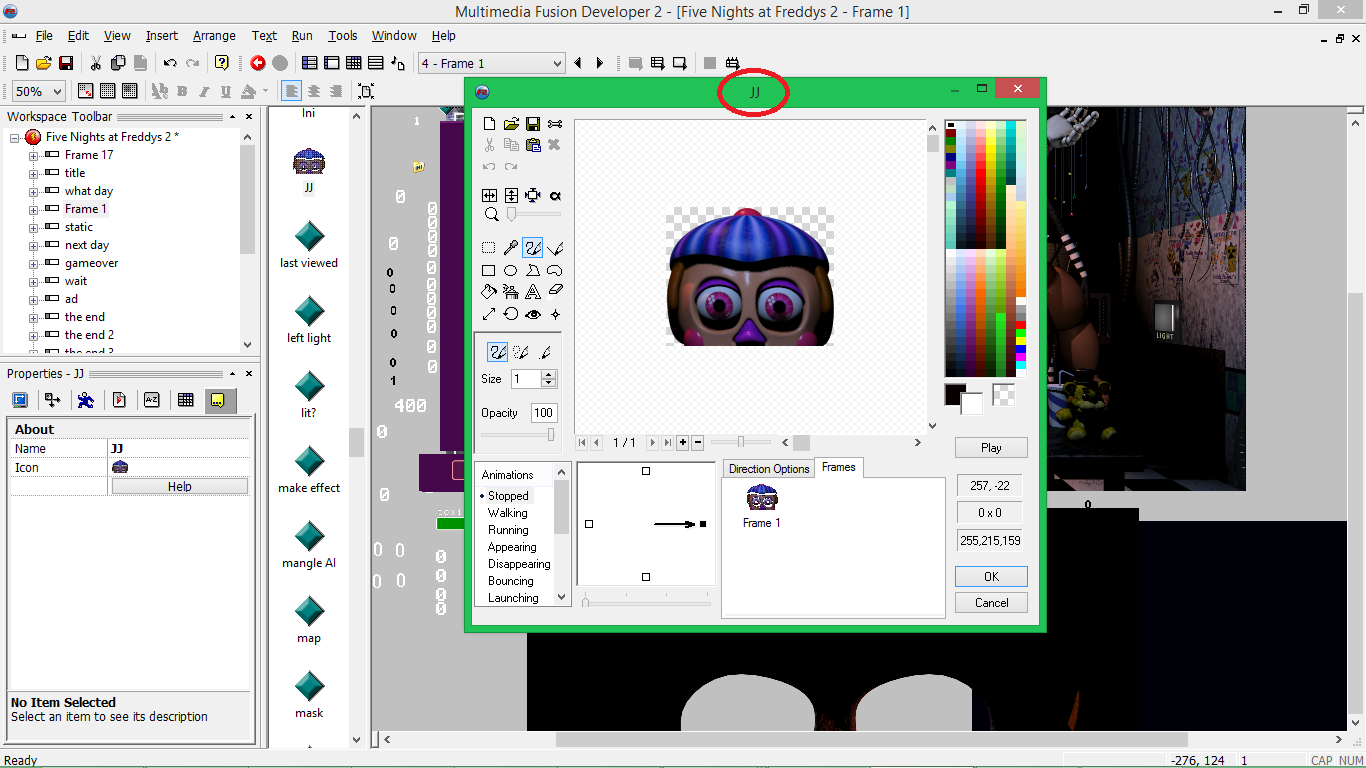Click the picture editor save icon
Viewport: 1366px width, 768px height.
(x=533, y=124)
